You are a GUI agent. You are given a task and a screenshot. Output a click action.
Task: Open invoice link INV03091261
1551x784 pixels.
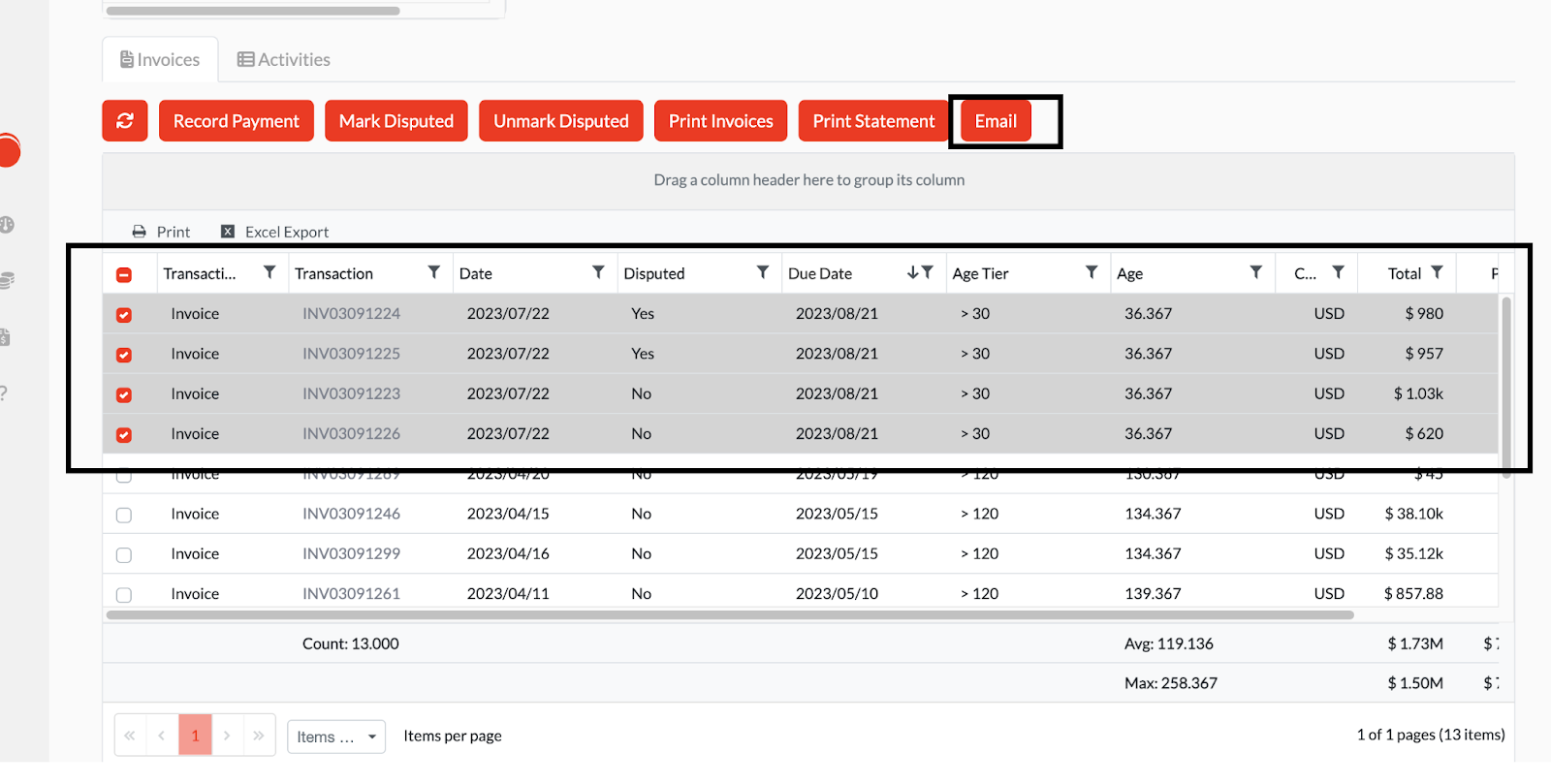coord(351,593)
